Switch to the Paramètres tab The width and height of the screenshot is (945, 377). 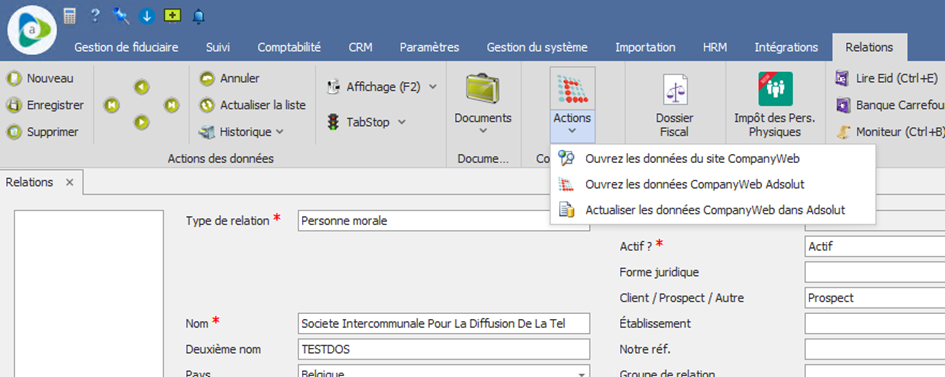(x=429, y=47)
